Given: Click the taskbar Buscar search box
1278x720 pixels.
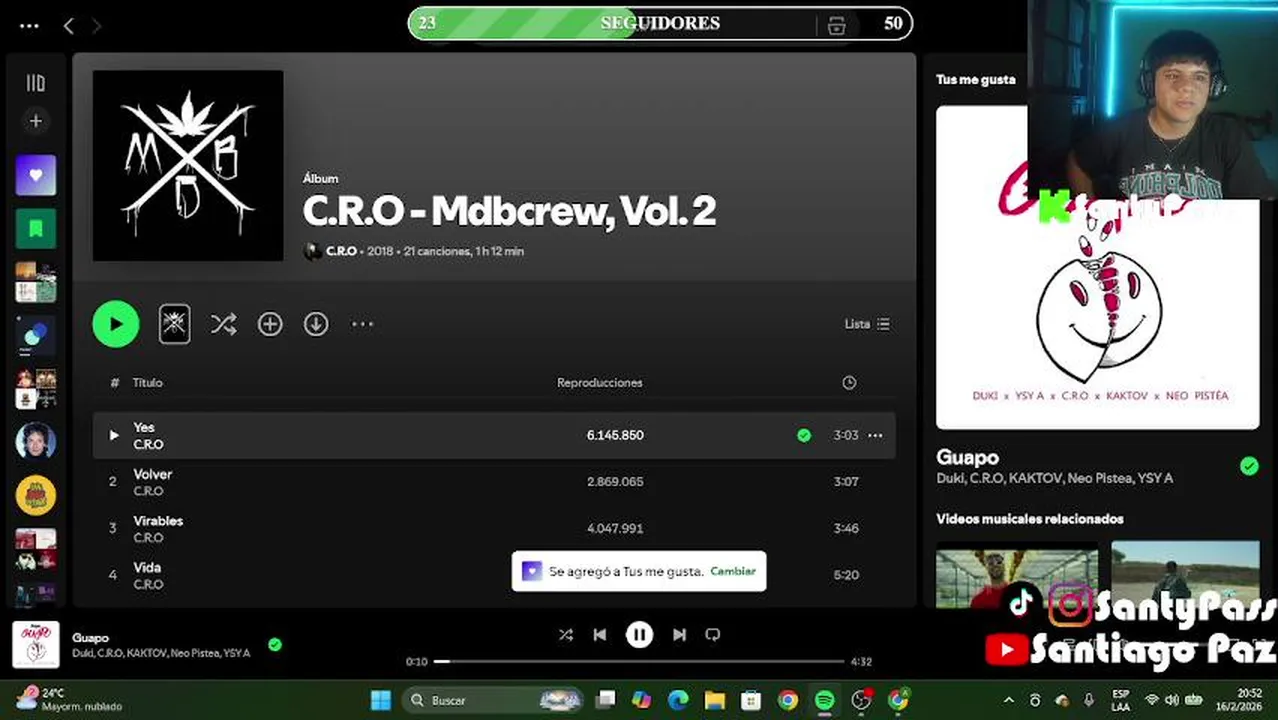Looking at the screenshot, I should coord(493,700).
